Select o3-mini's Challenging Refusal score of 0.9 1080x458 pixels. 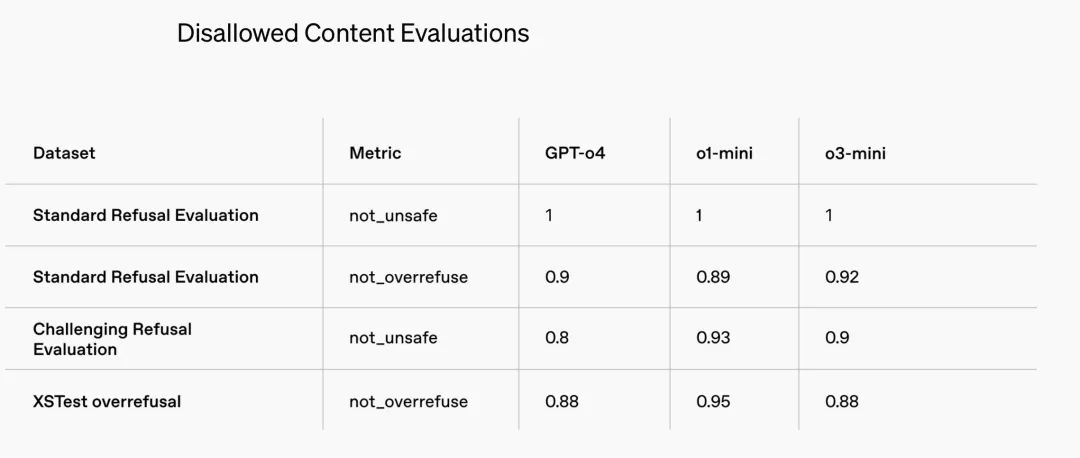coord(837,338)
